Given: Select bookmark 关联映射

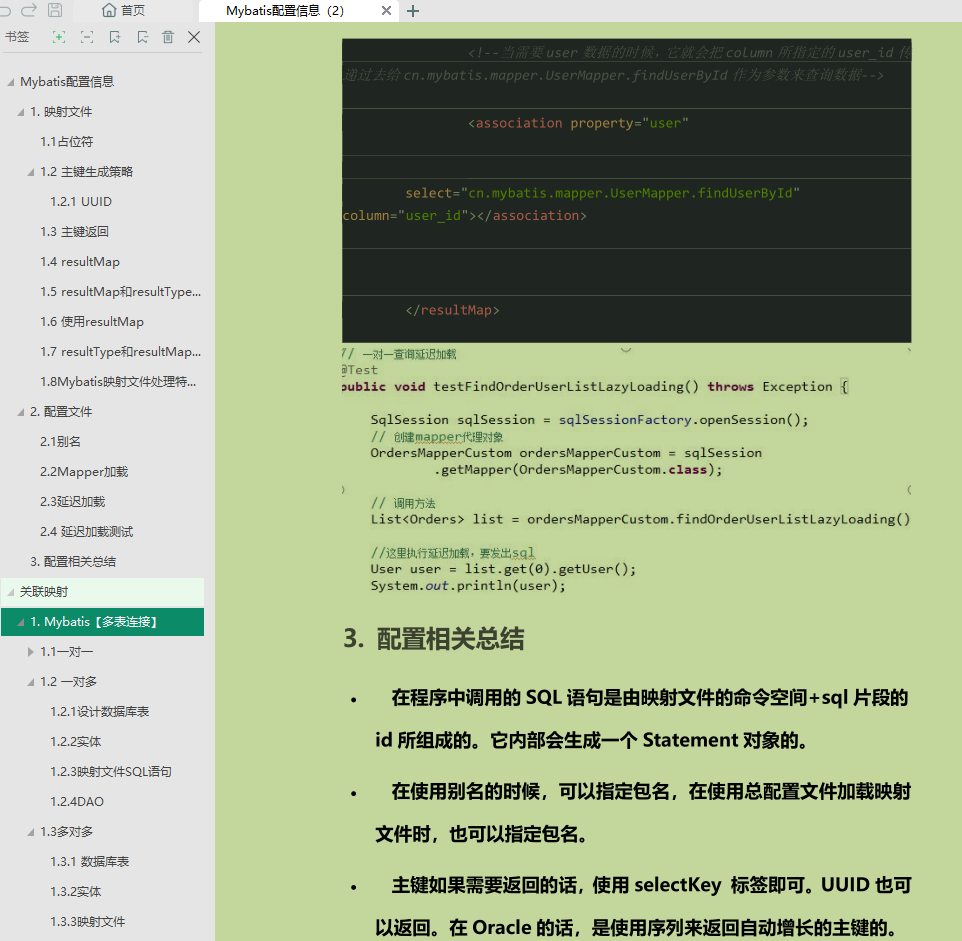Looking at the screenshot, I should (x=44, y=592).
